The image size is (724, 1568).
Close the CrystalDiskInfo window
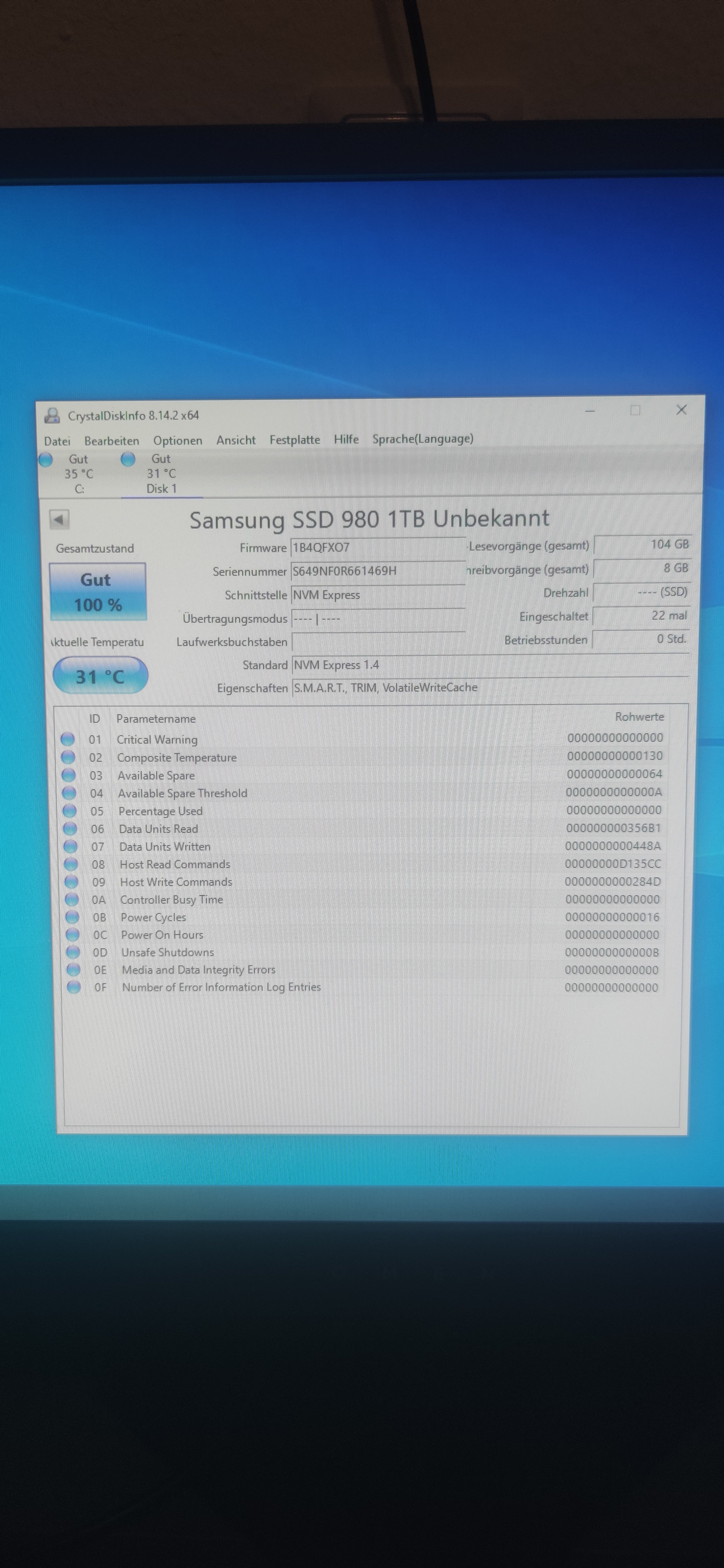click(x=681, y=410)
